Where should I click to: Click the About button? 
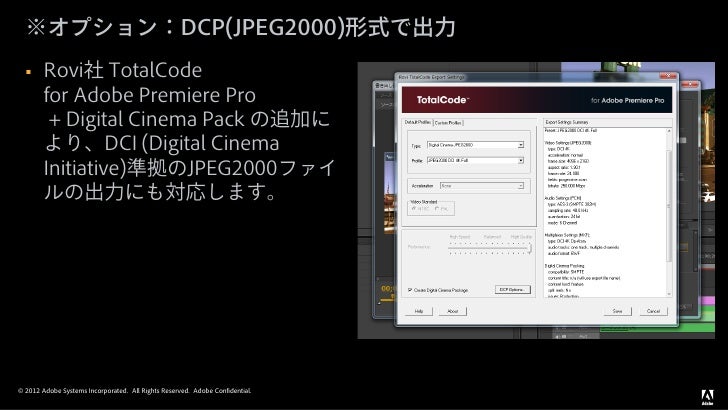click(x=452, y=311)
